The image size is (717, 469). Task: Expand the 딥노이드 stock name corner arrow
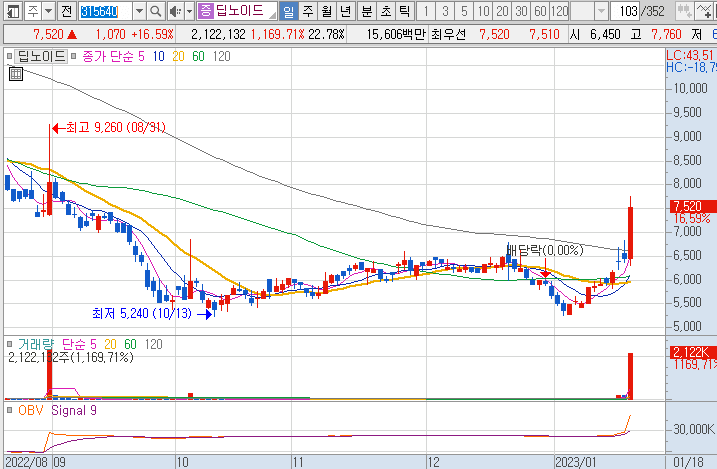click(273, 16)
